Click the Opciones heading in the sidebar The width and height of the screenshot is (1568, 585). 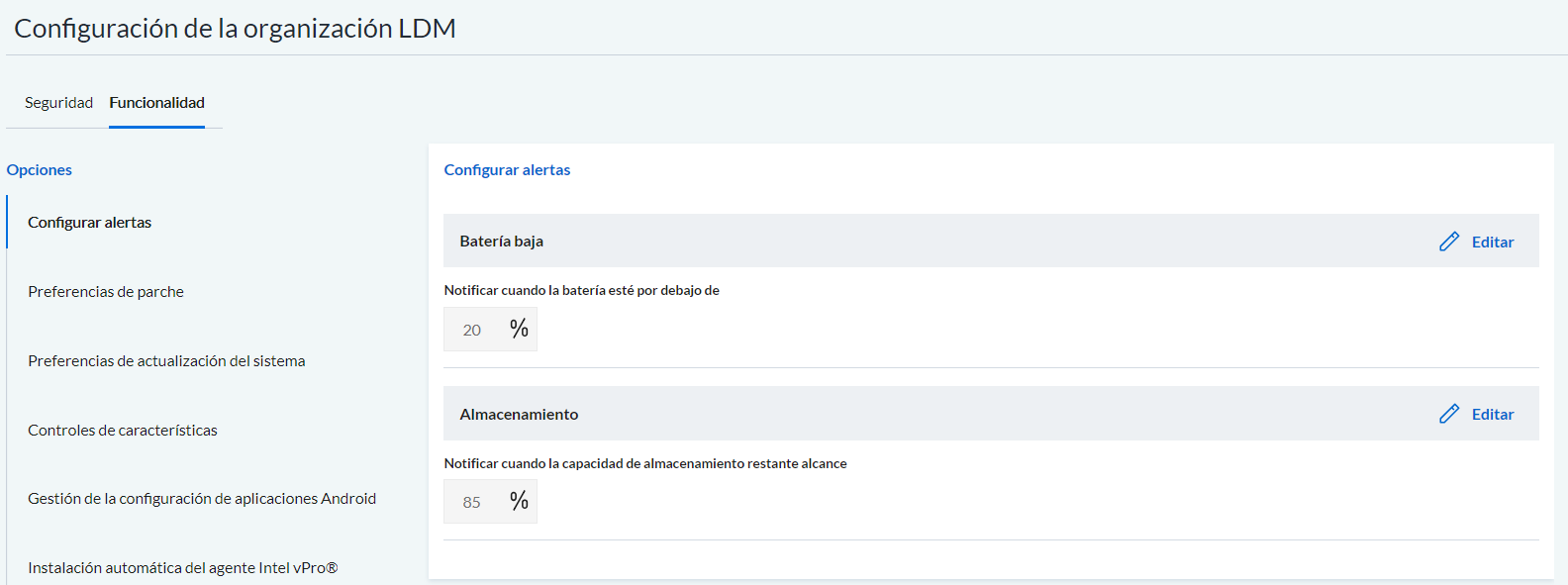click(40, 170)
